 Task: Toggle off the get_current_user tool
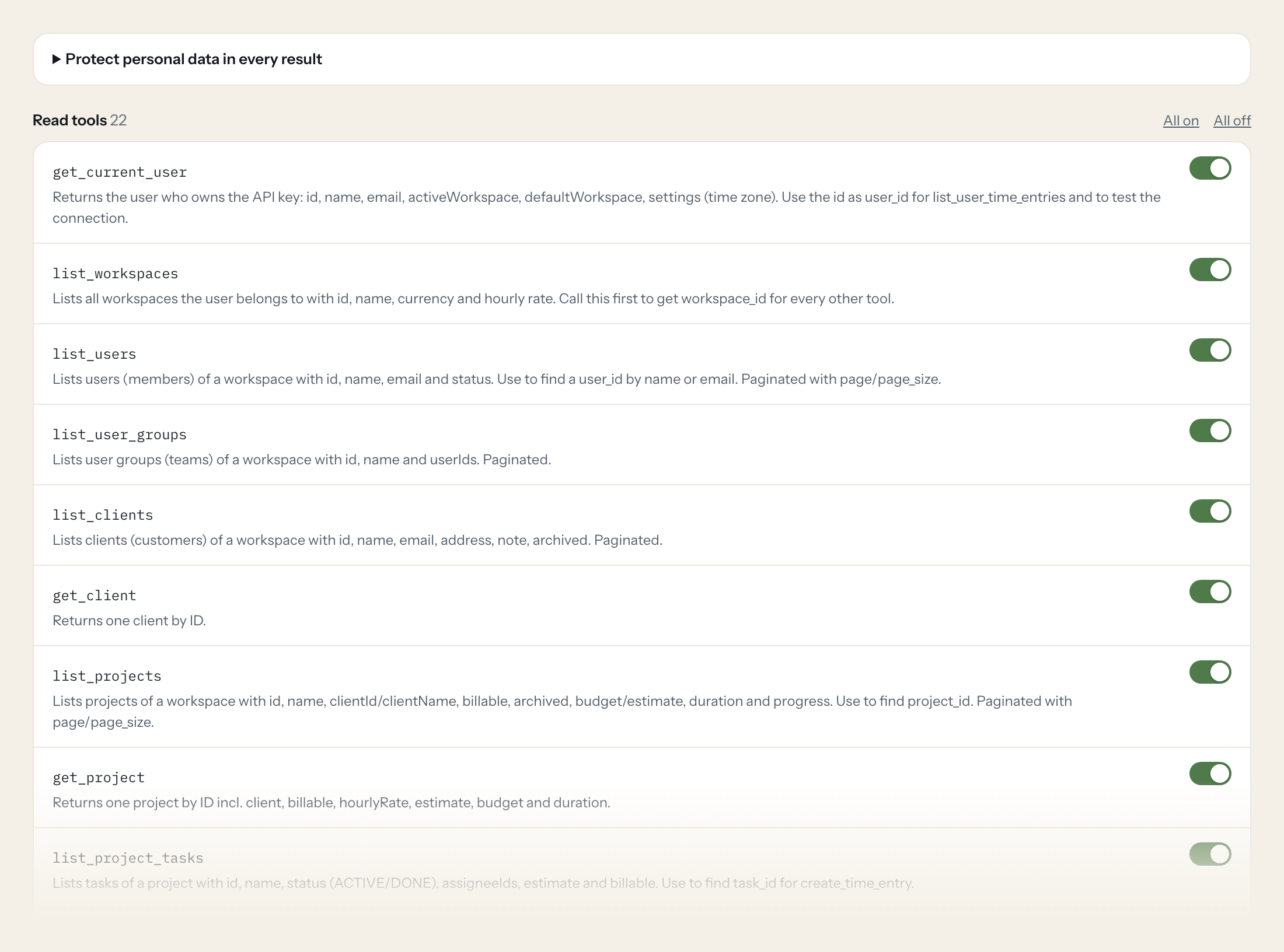click(x=1210, y=168)
